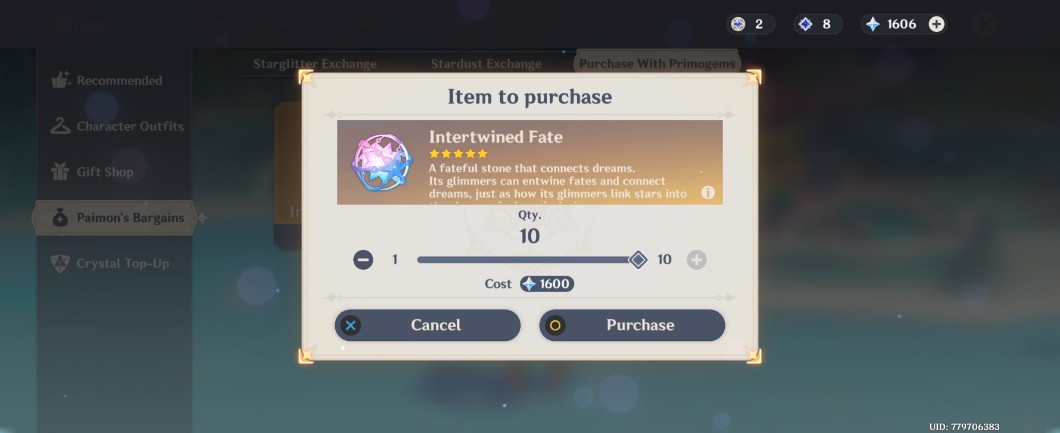The image size is (1060, 433).
Task: Confirm with the Purchase button
Action: 632,325
